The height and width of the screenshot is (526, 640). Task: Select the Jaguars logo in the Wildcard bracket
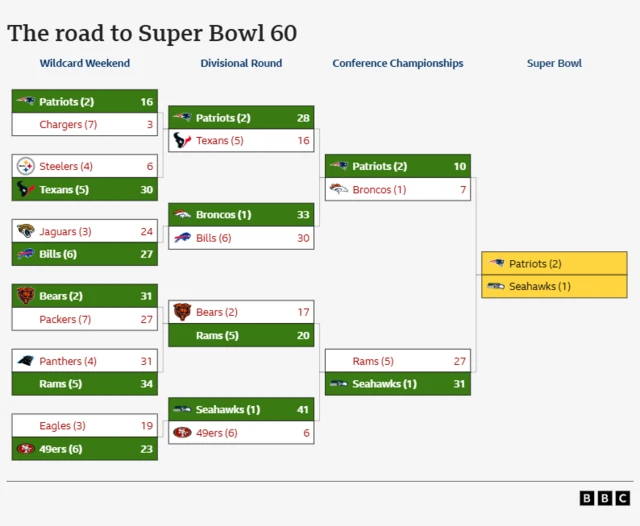pos(26,231)
